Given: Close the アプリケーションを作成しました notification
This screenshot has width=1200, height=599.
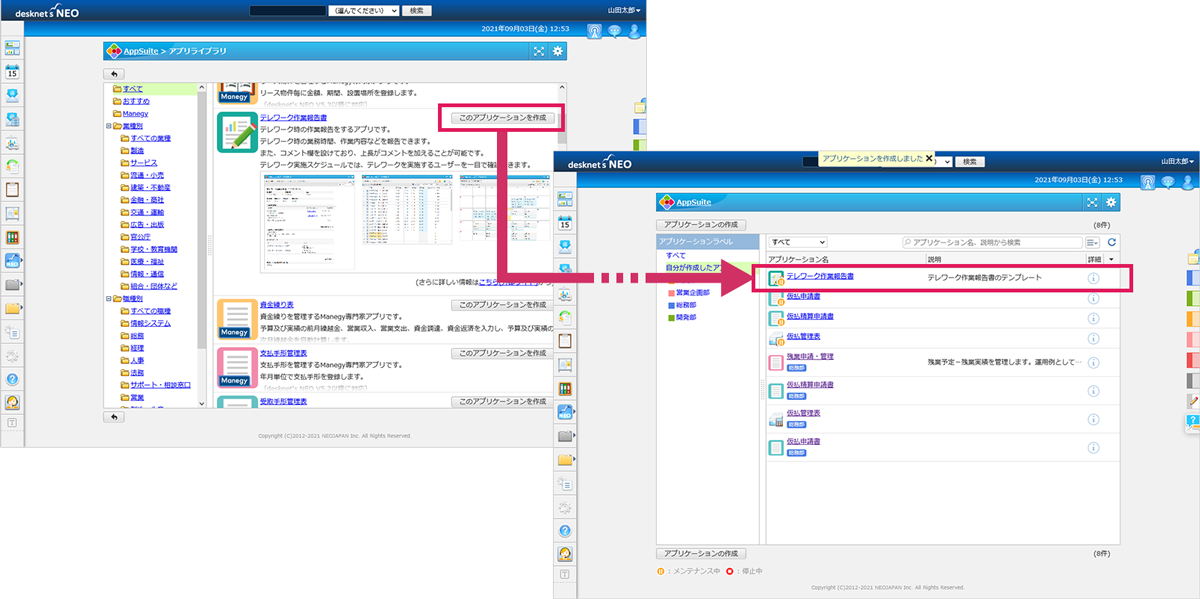Looking at the screenshot, I should [x=929, y=158].
